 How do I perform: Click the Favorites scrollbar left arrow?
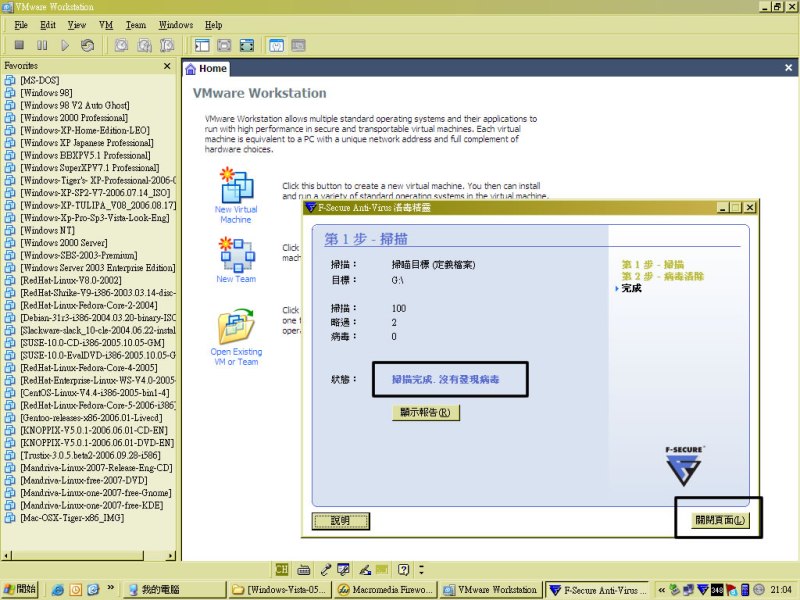coord(7,556)
